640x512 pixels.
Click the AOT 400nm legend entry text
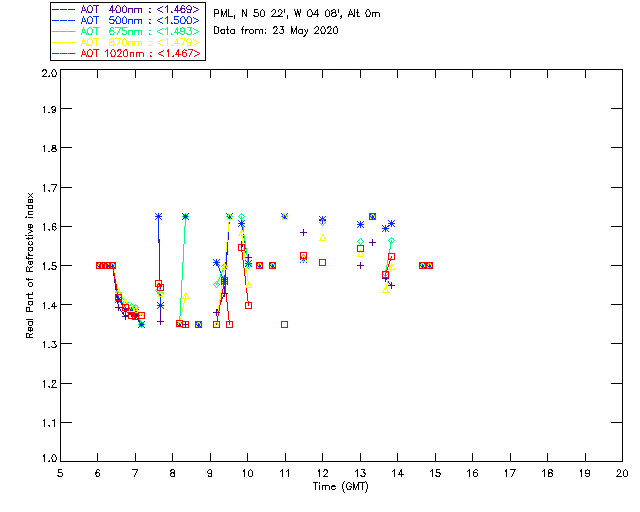140,9
